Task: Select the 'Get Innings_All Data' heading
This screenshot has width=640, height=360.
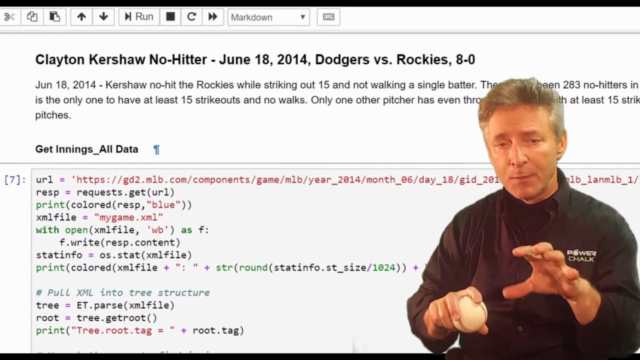Action: coord(87,149)
